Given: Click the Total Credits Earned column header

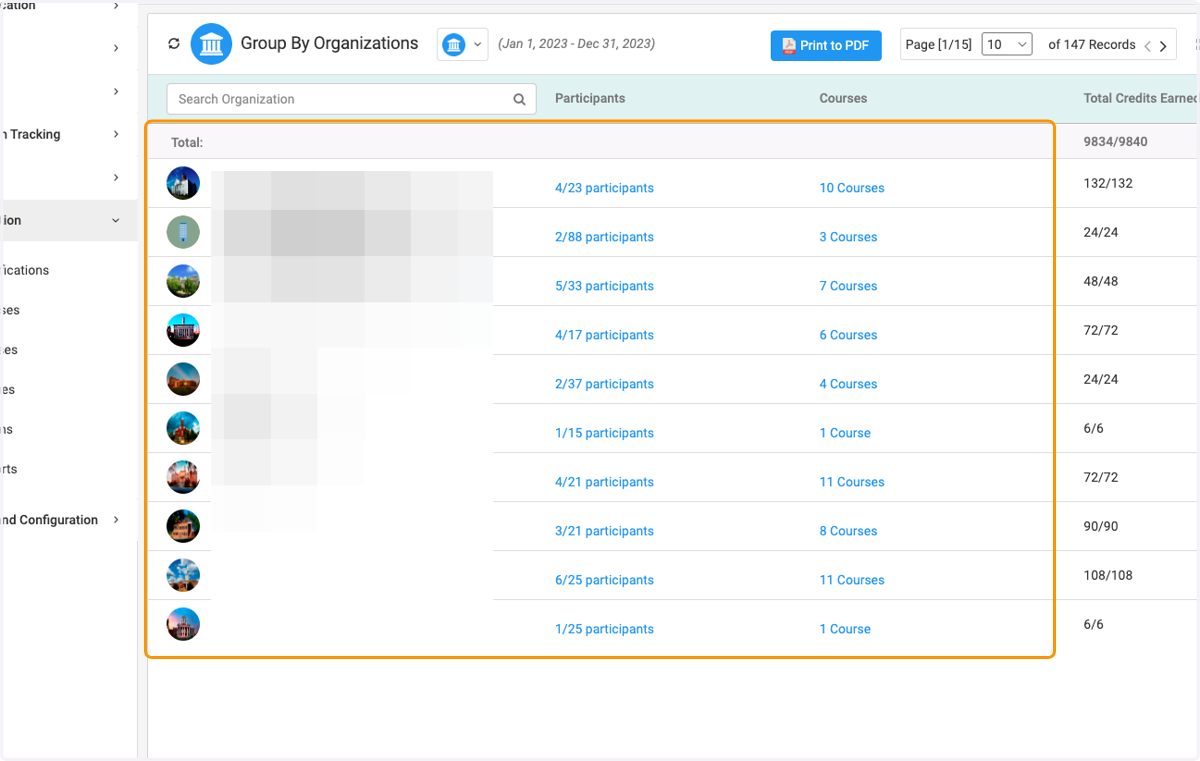Looking at the screenshot, I should click(x=1141, y=98).
